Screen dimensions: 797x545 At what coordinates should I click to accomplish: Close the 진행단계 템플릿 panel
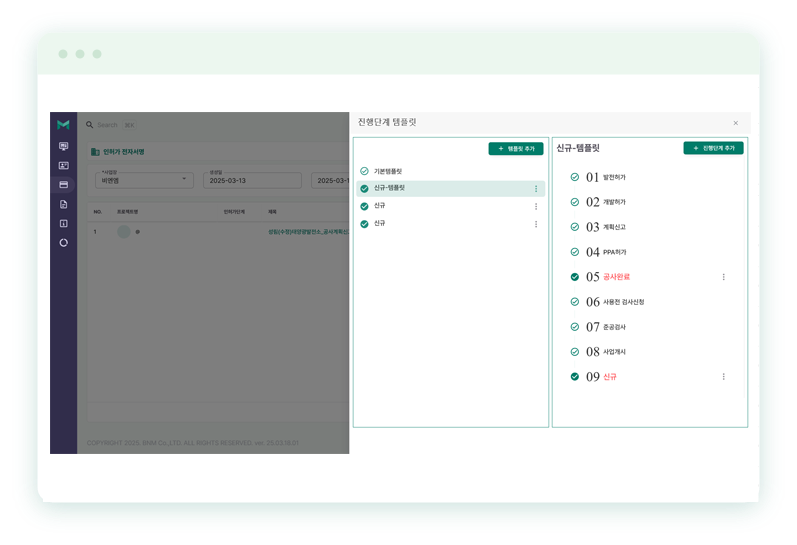735,123
